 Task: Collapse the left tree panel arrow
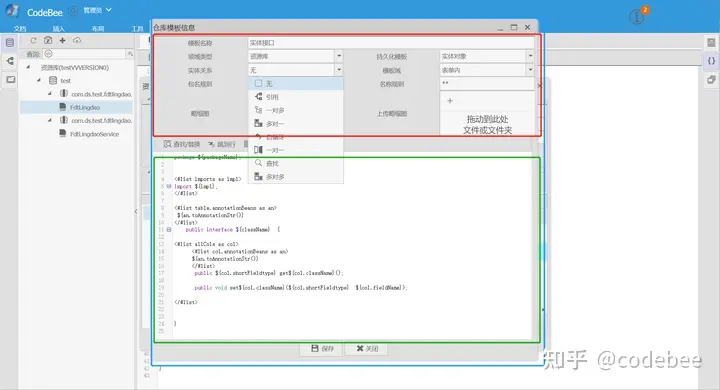[x=136, y=211]
